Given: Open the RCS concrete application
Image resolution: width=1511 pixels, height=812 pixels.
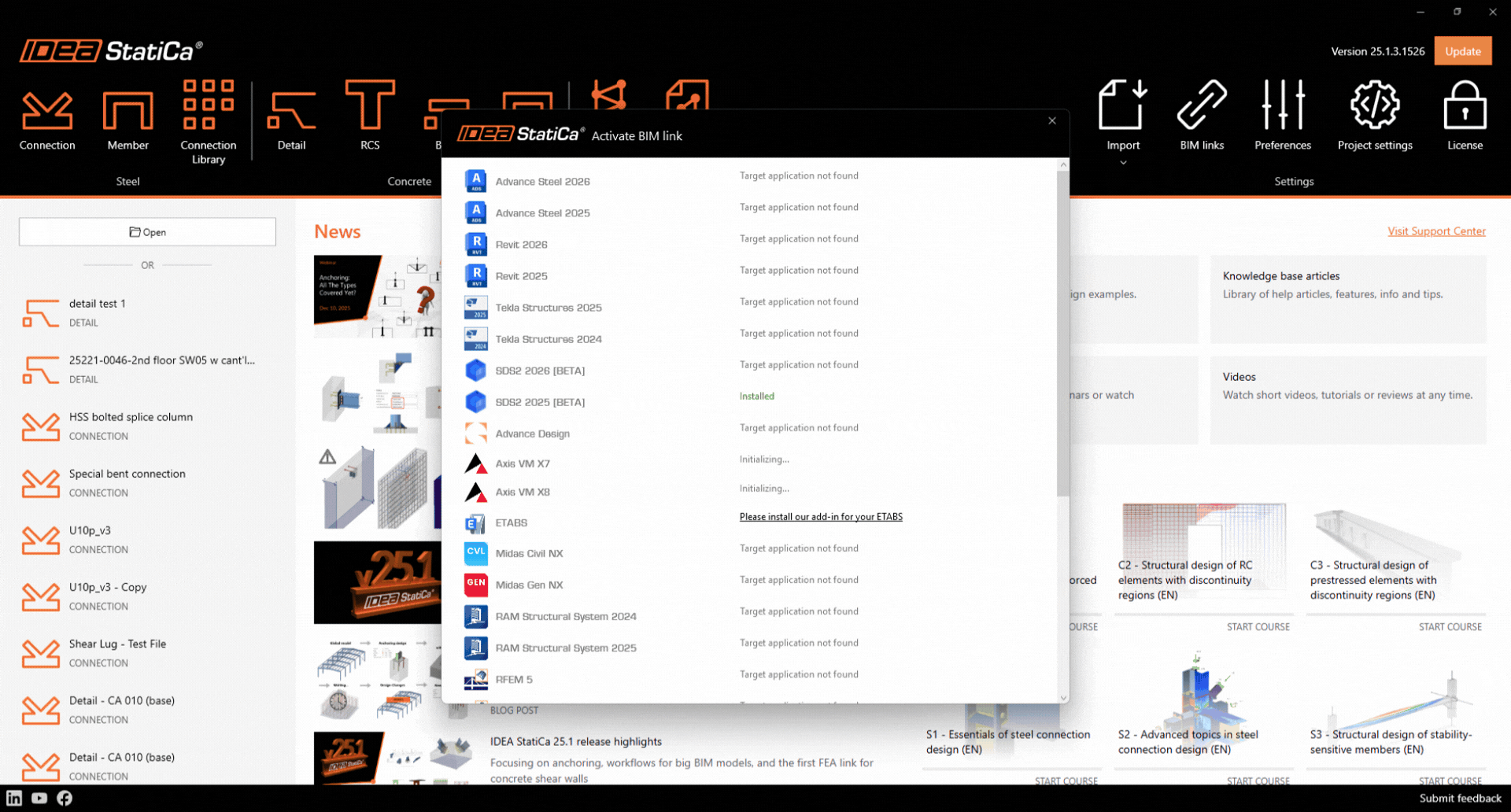Looking at the screenshot, I should [x=370, y=115].
